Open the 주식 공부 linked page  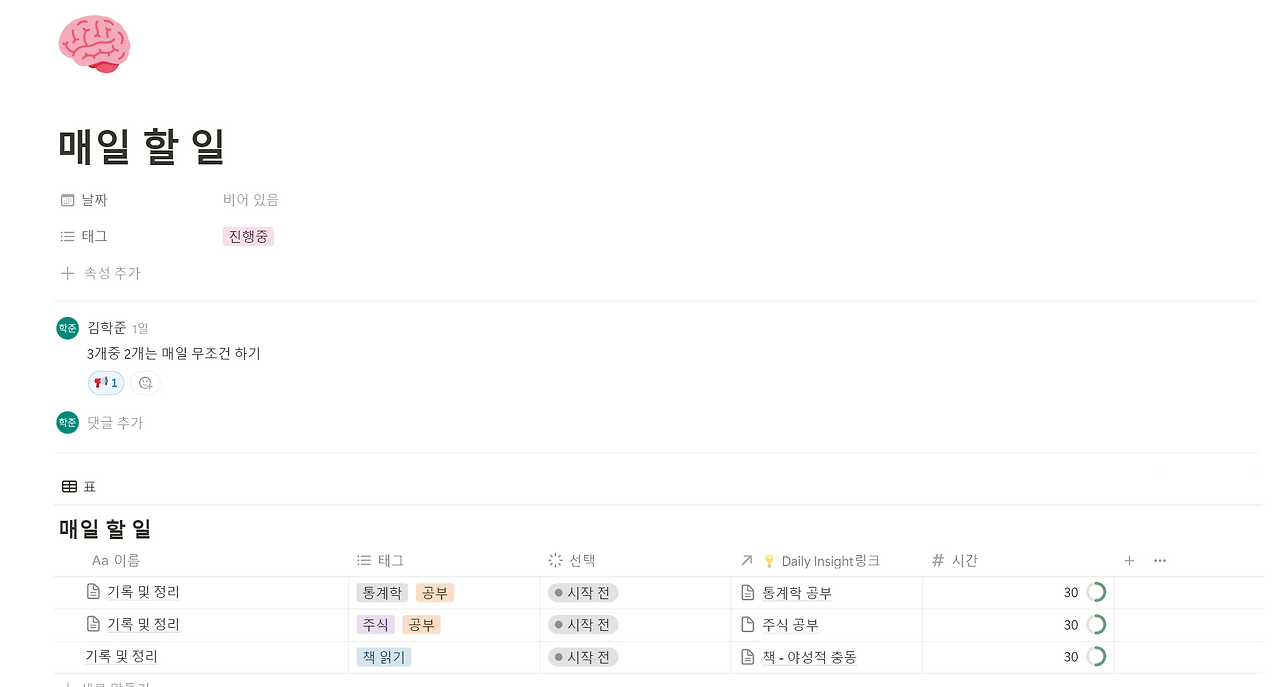point(790,625)
